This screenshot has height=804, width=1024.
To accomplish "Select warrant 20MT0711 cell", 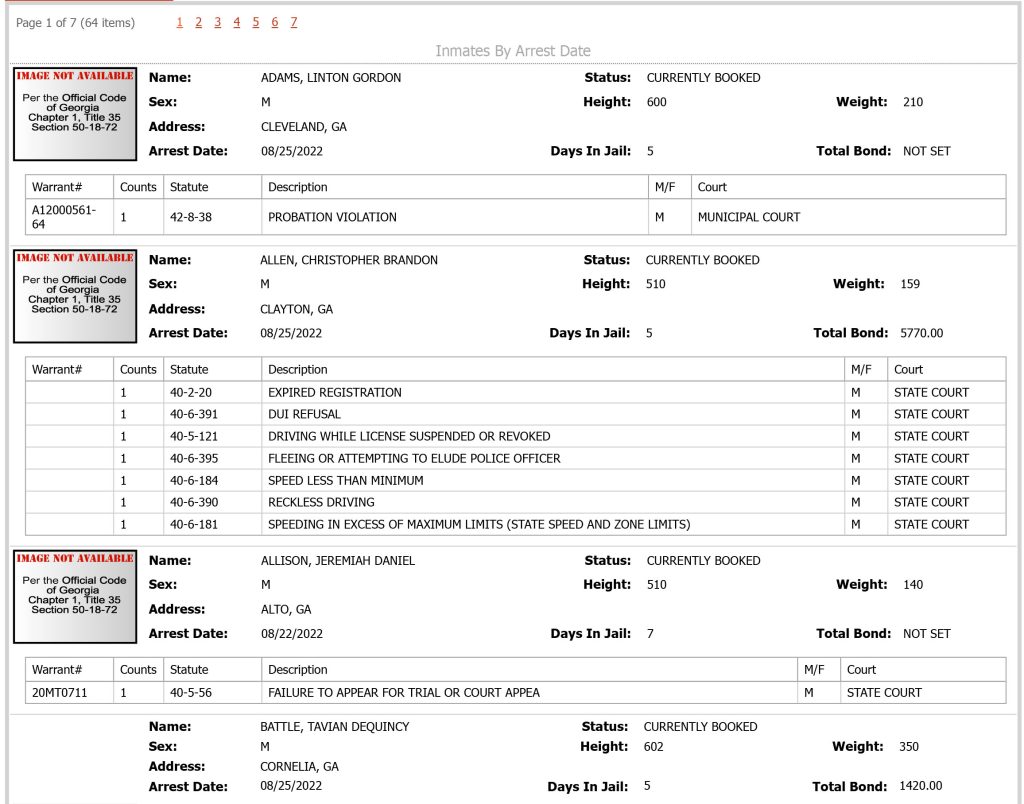I will coord(69,692).
